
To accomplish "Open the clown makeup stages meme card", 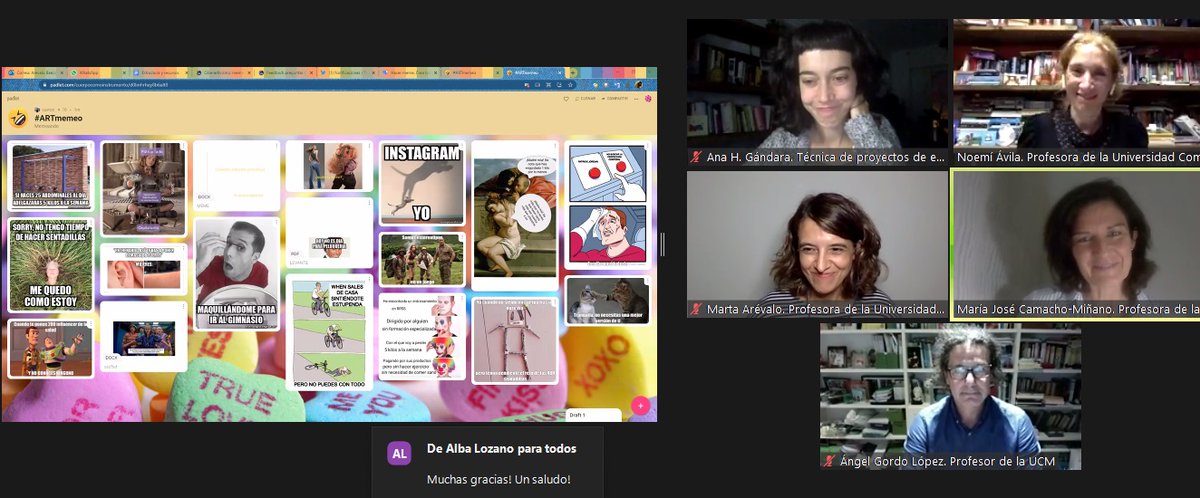I will coord(422,336).
